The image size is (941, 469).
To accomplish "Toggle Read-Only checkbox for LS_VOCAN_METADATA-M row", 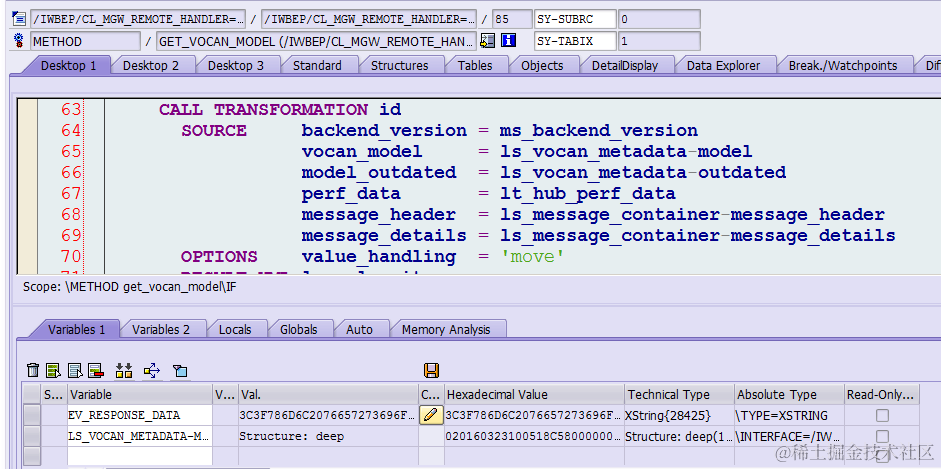I will pyautogui.click(x=882, y=436).
